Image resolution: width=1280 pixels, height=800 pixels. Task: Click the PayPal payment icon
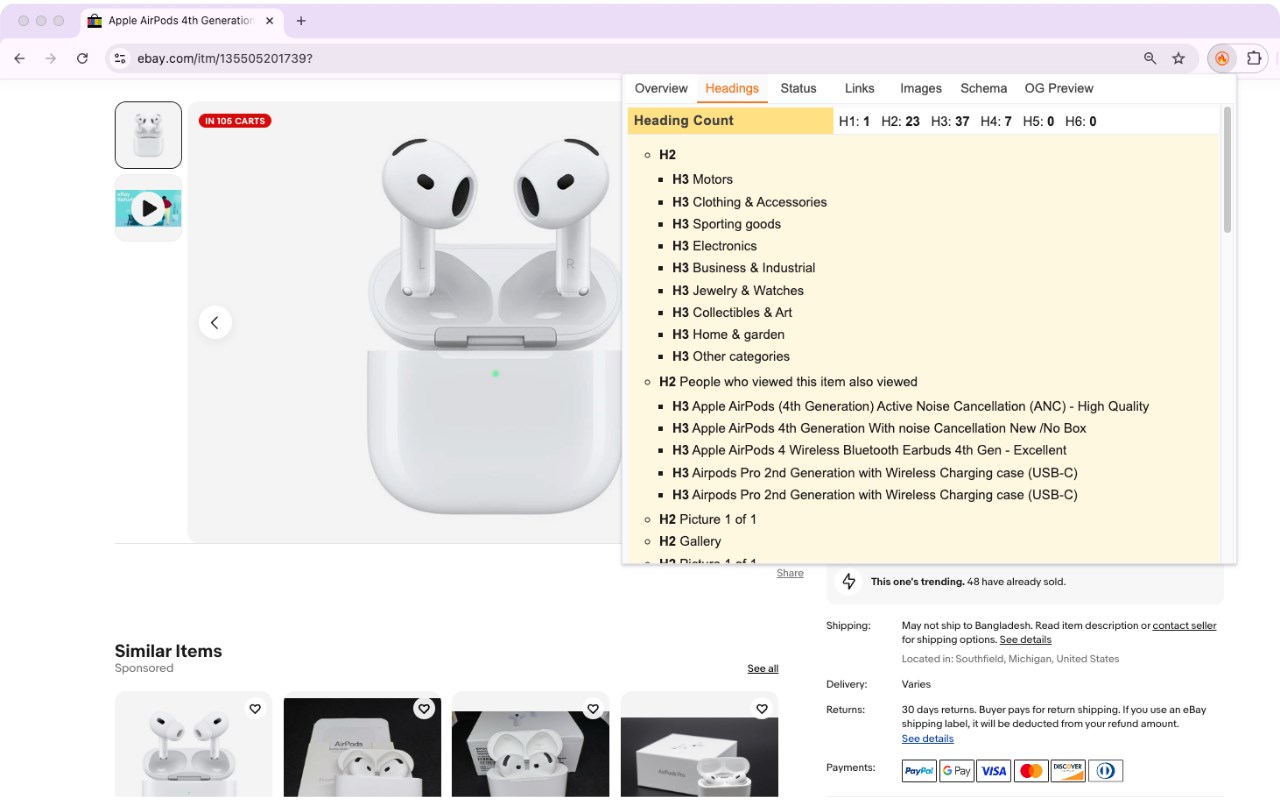pyautogui.click(x=919, y=771)
